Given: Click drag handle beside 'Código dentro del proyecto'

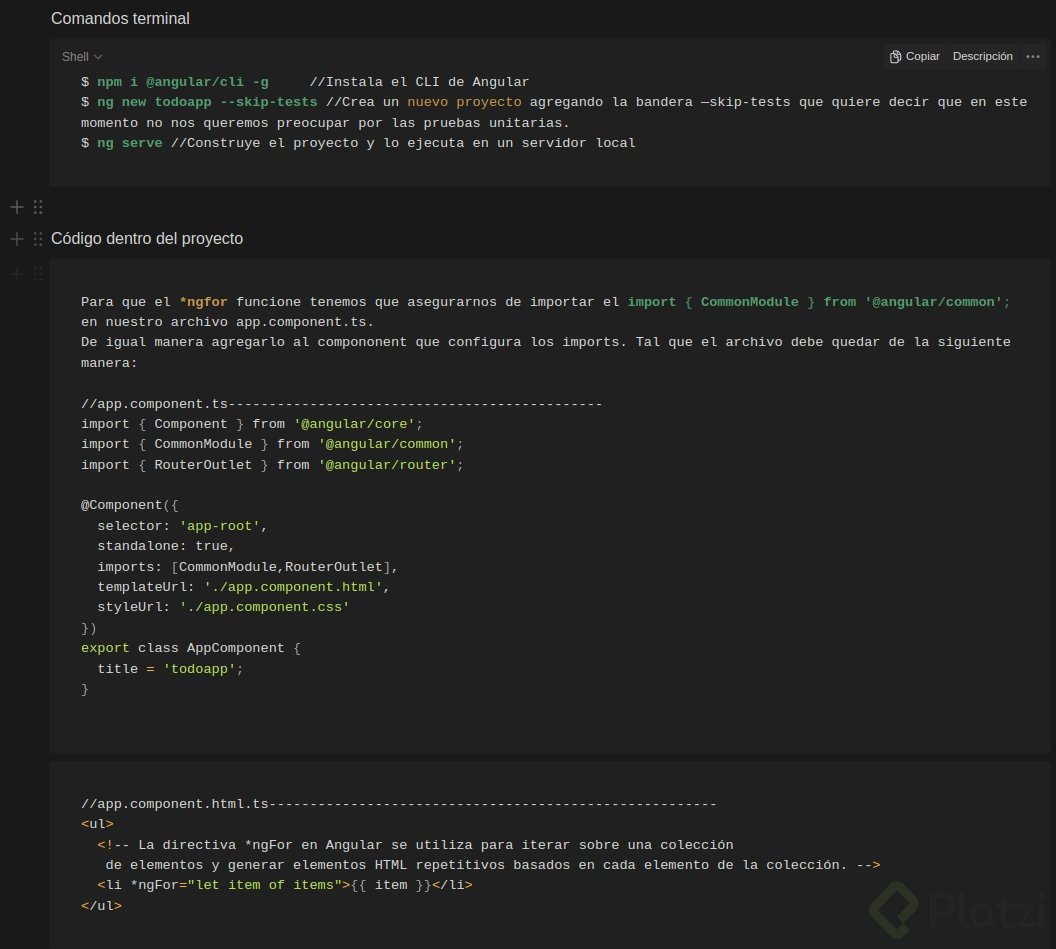Looking at the screenshot, I should 38,239.
